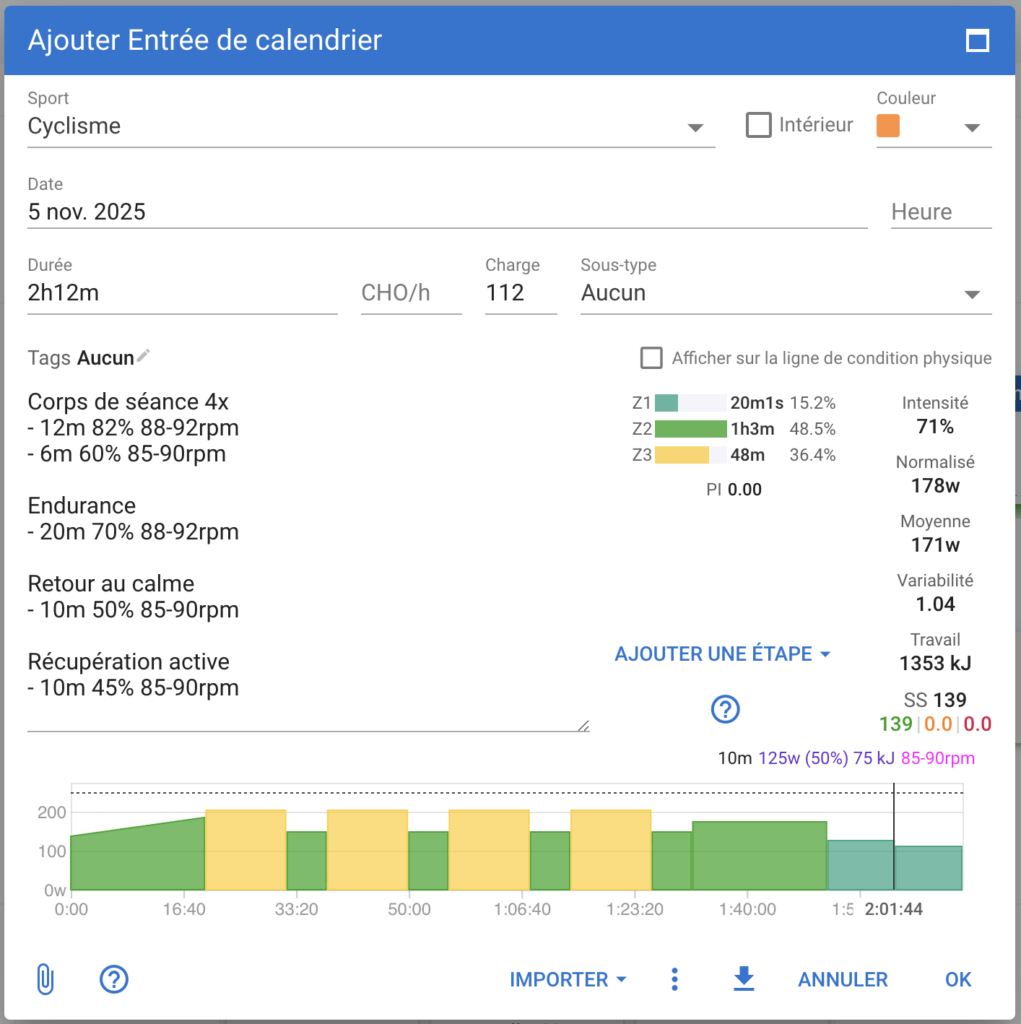Confirm with the OK button
The width and height of the screenshot is (1021, 1024).
[x=957, y=979]
